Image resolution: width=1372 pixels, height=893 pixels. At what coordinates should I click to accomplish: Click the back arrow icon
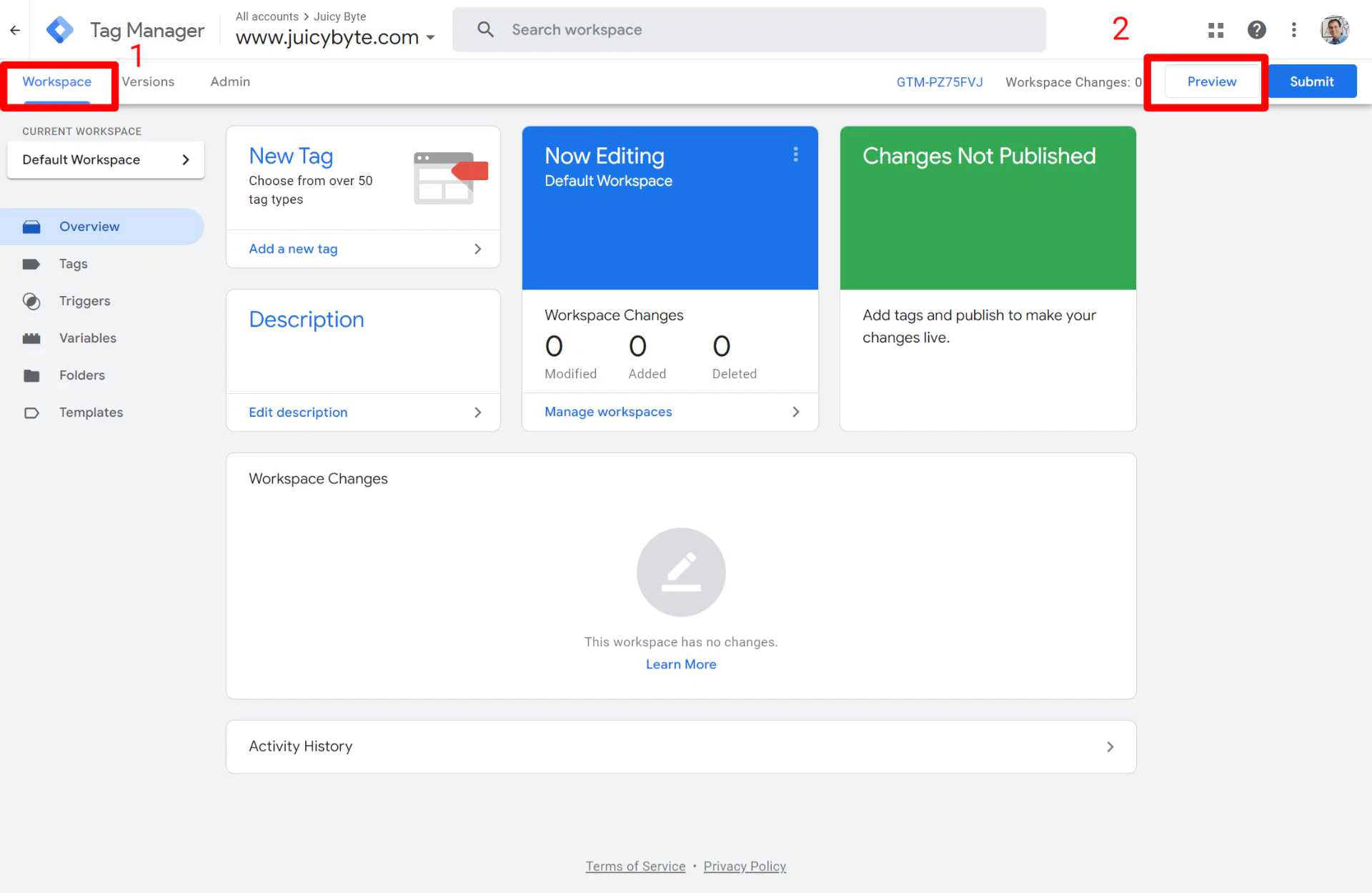(15, 29)
